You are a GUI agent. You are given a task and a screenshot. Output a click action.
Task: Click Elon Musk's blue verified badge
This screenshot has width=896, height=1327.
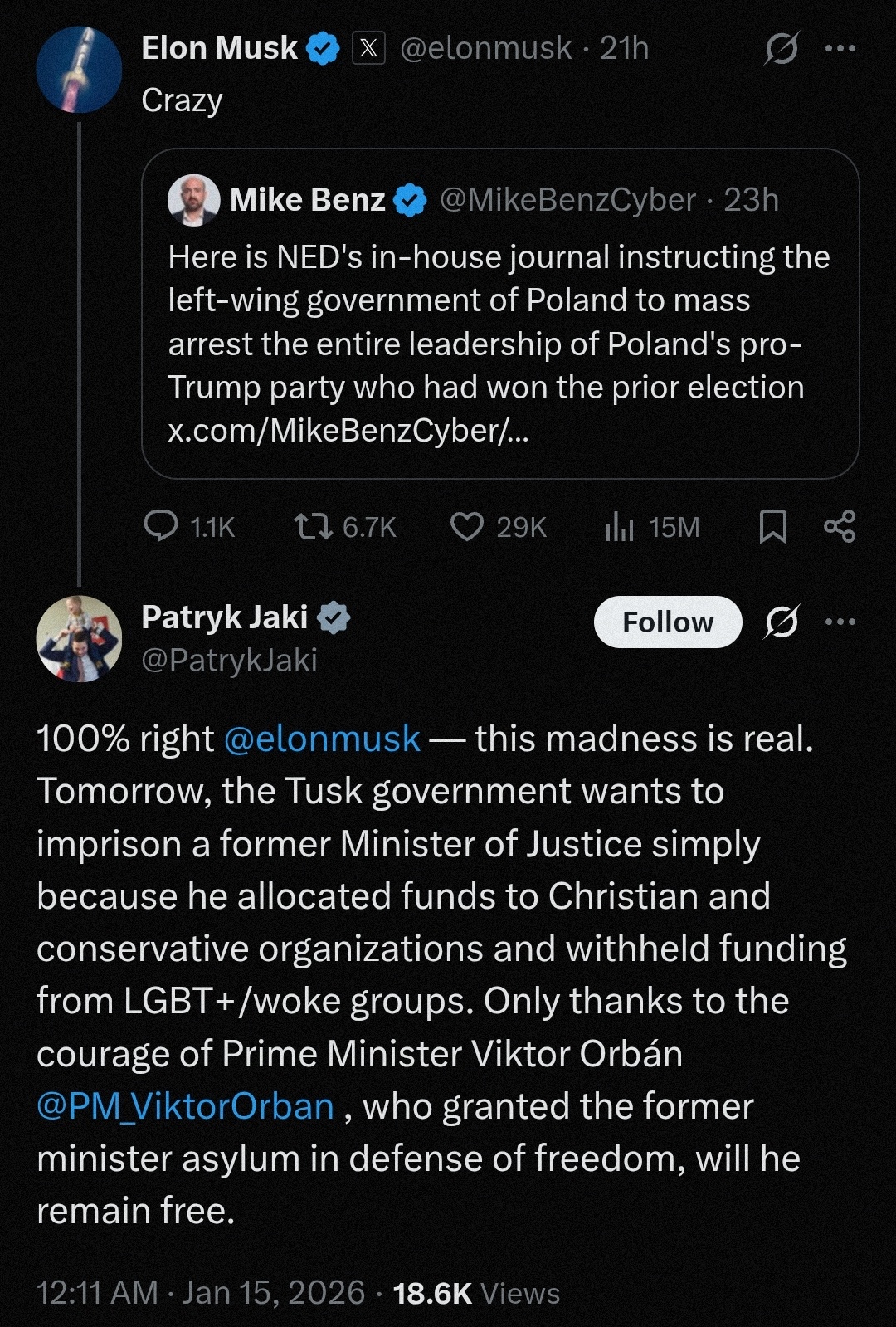pos(324,48)
